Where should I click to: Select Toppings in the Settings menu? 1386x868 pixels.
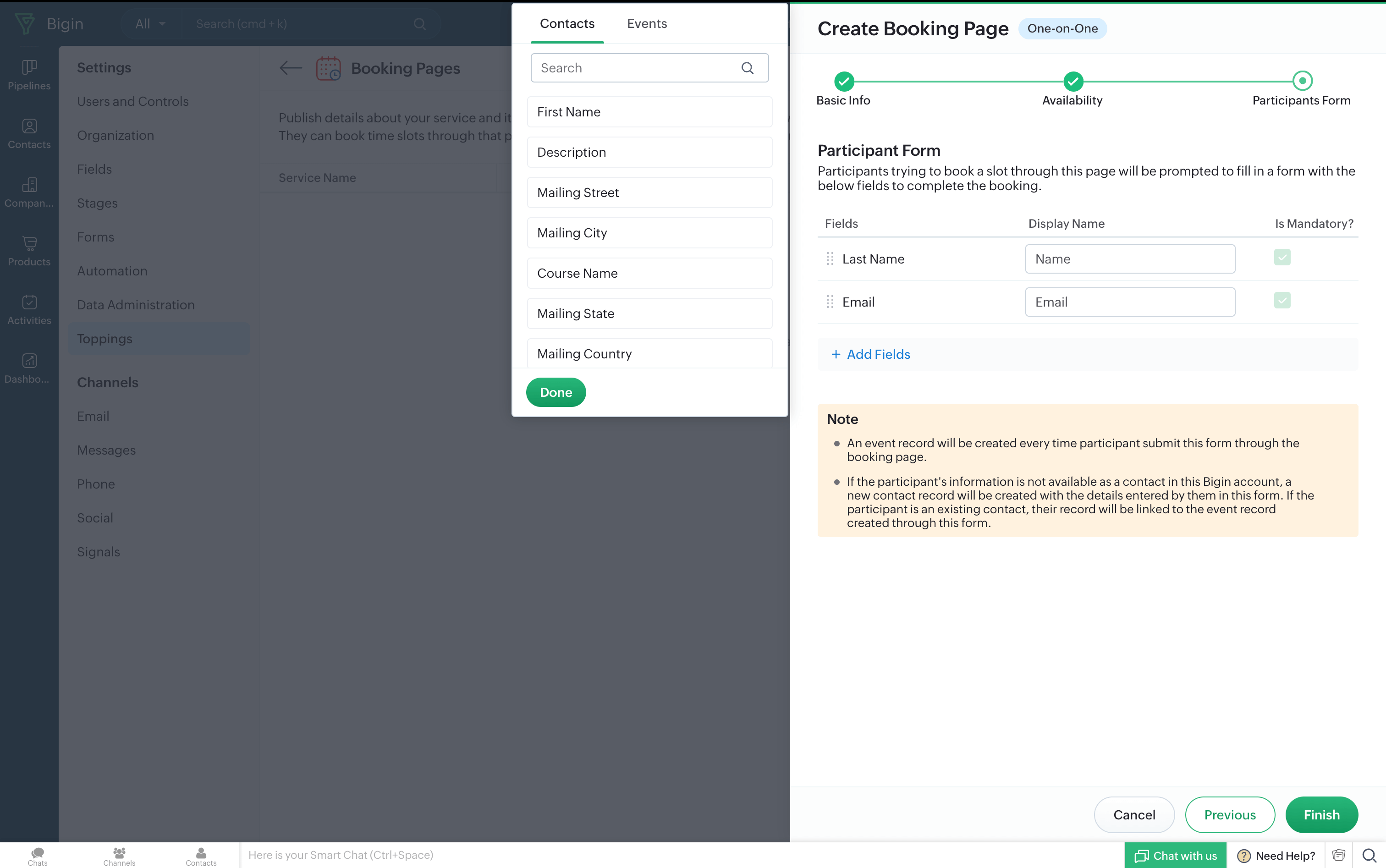coord(159,339)
